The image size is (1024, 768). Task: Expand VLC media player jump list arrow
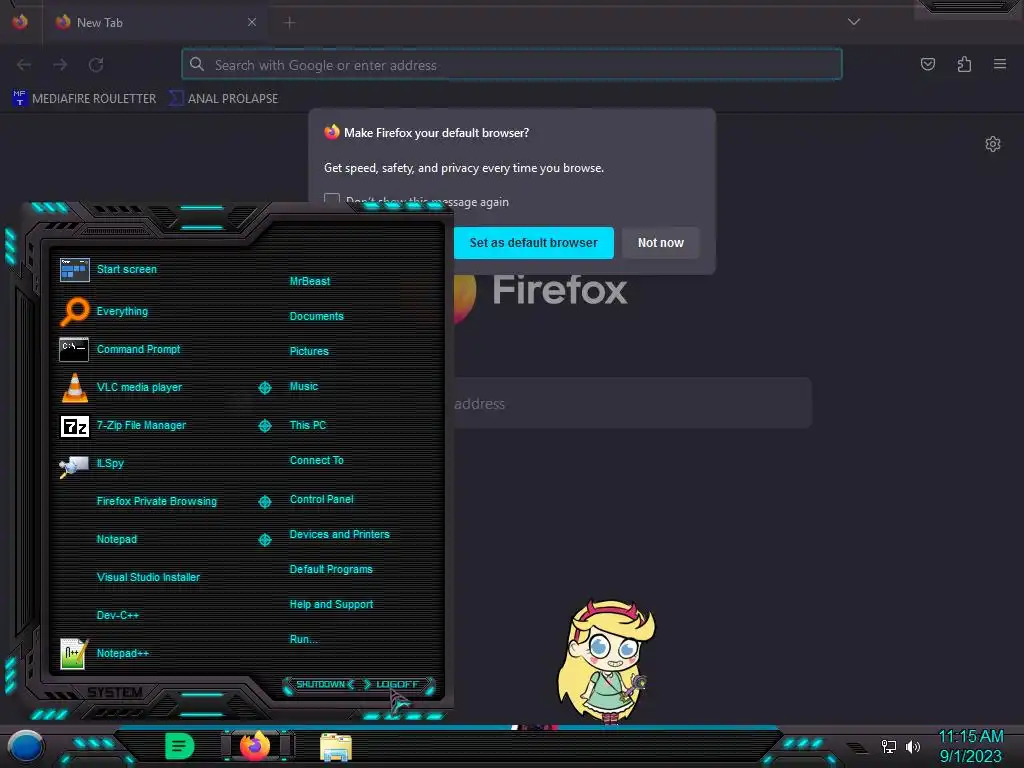(264, 388)
